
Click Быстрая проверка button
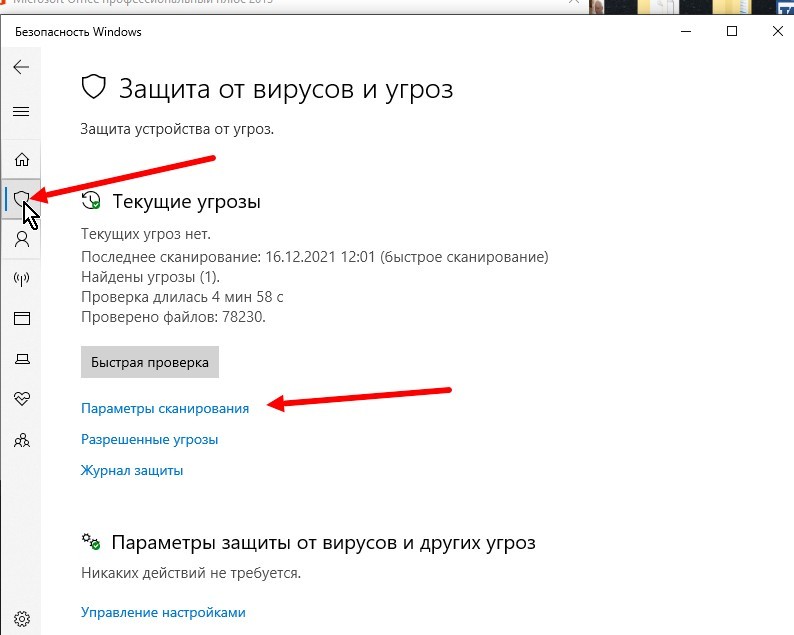(x=150, y=362)
